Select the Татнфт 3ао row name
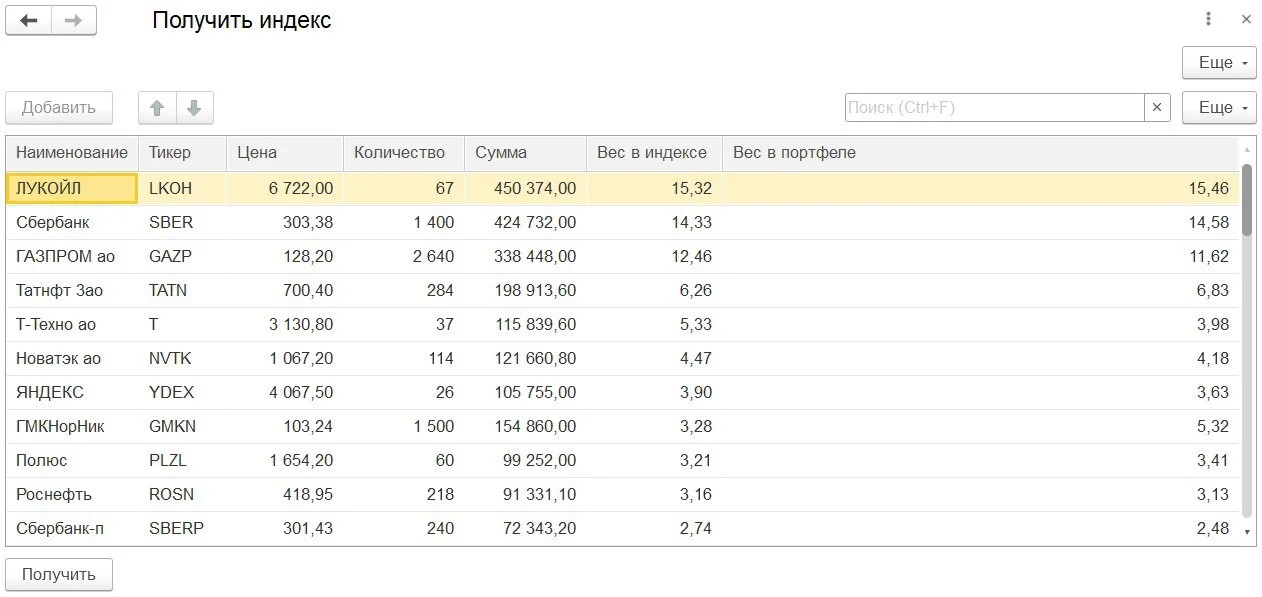The height and width of the screenshot is (597, 1262). click(x=72, y=290)
